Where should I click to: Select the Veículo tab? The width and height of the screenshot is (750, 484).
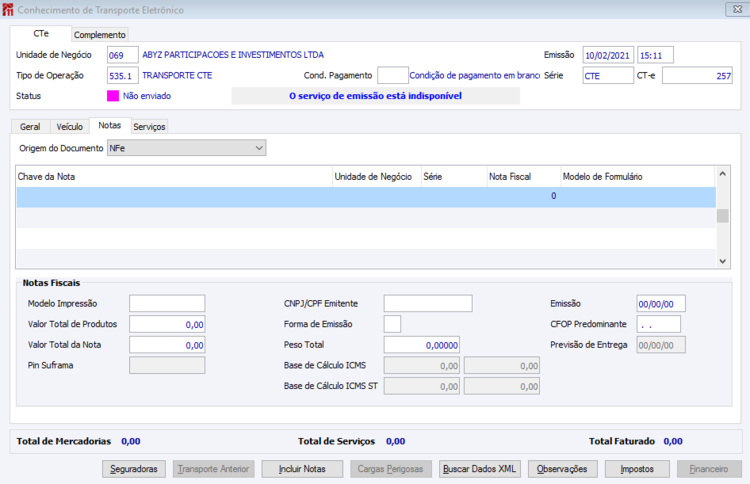(x=70, y=127)
